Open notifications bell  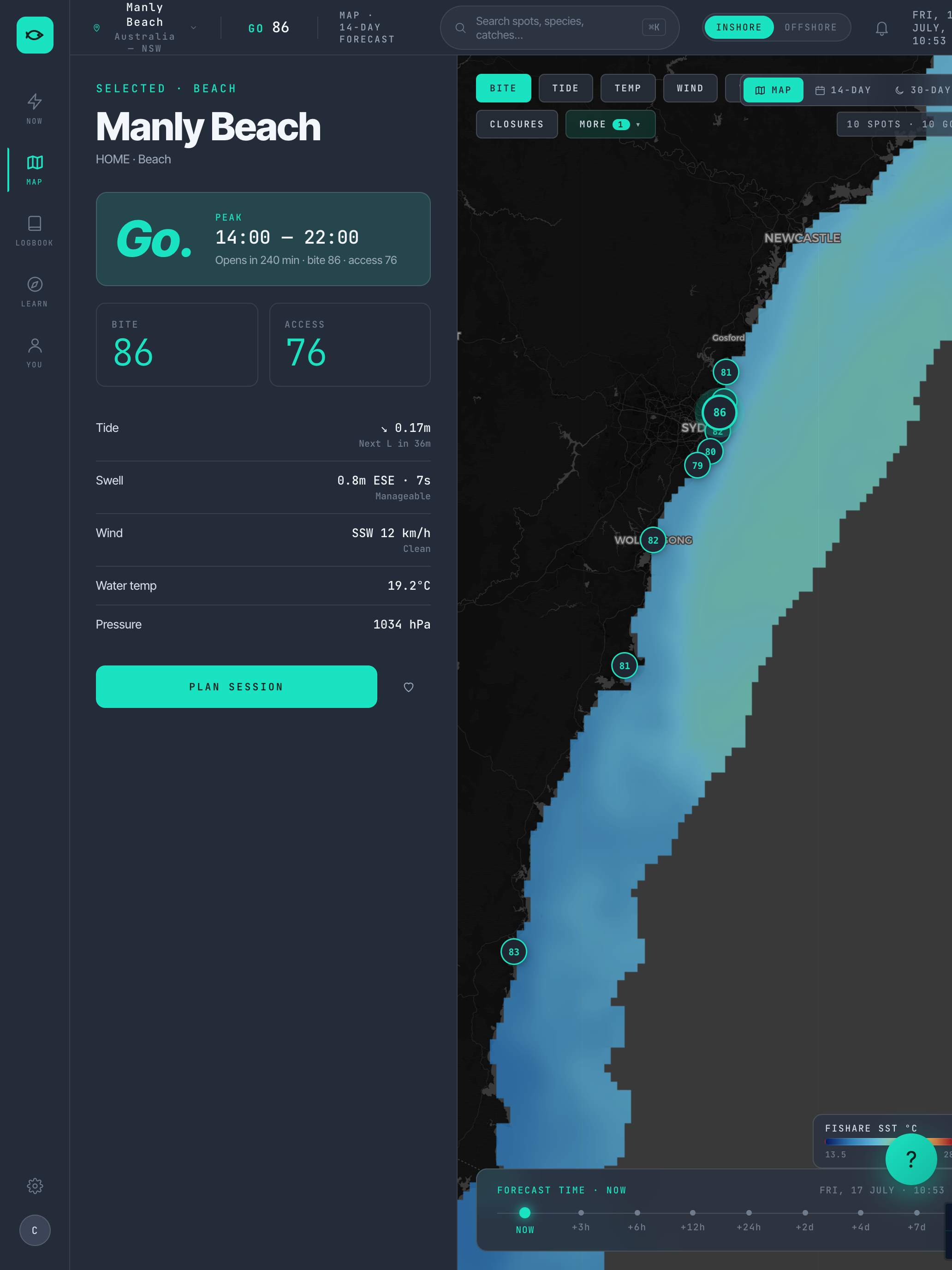(881, 28)
